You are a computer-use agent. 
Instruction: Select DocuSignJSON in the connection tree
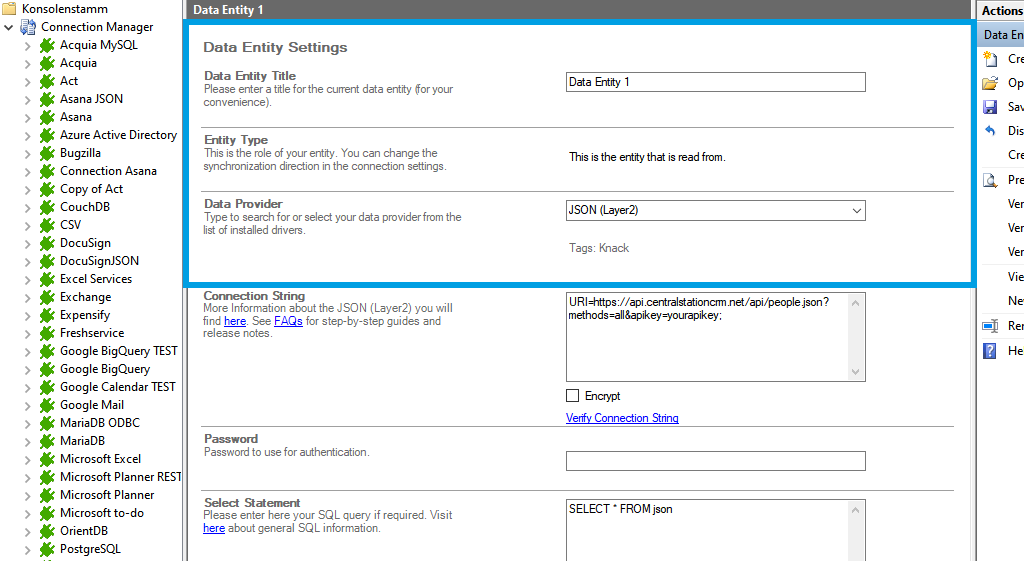[x=99, y=261]
